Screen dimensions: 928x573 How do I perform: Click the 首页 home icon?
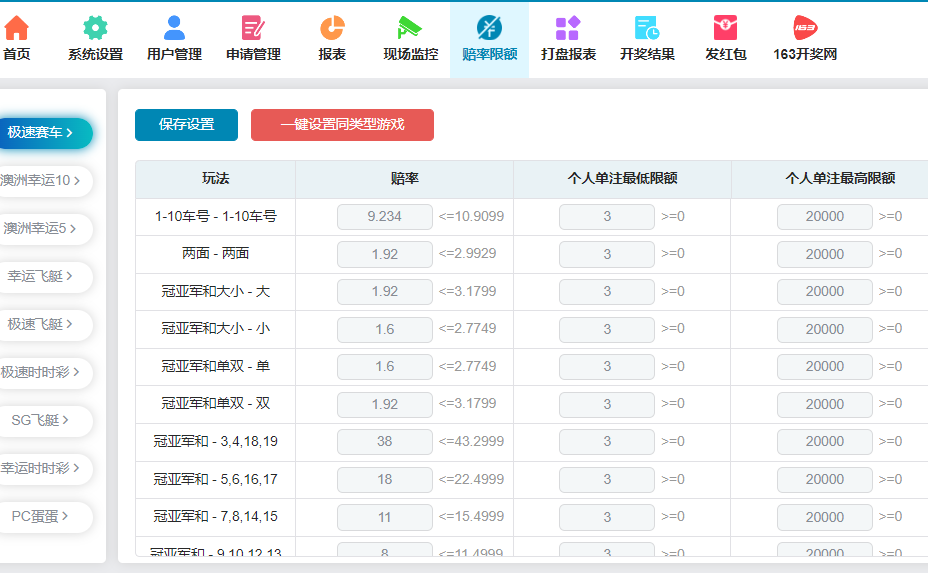(x=17, y=28)
